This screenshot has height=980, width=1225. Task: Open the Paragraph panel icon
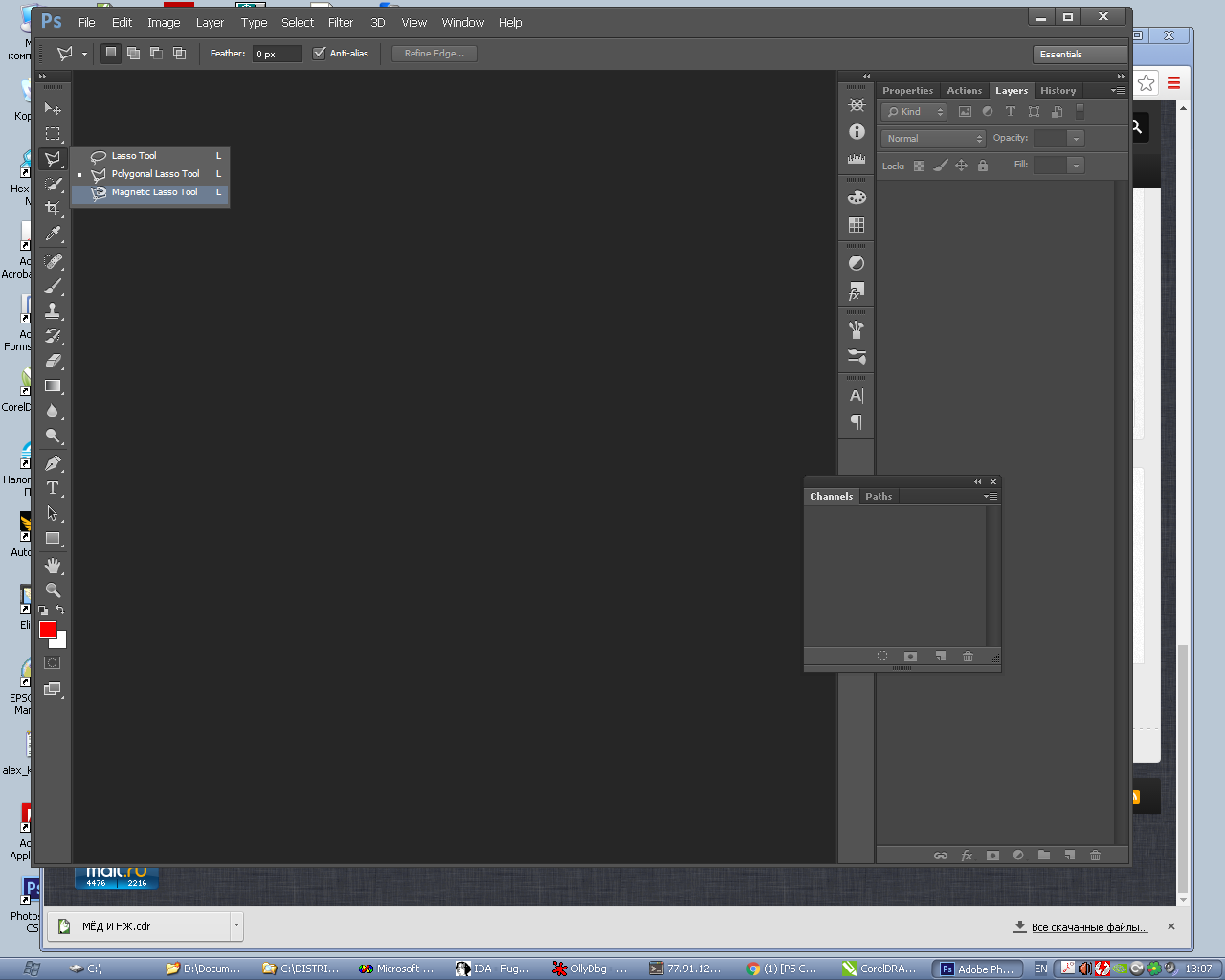857,422
